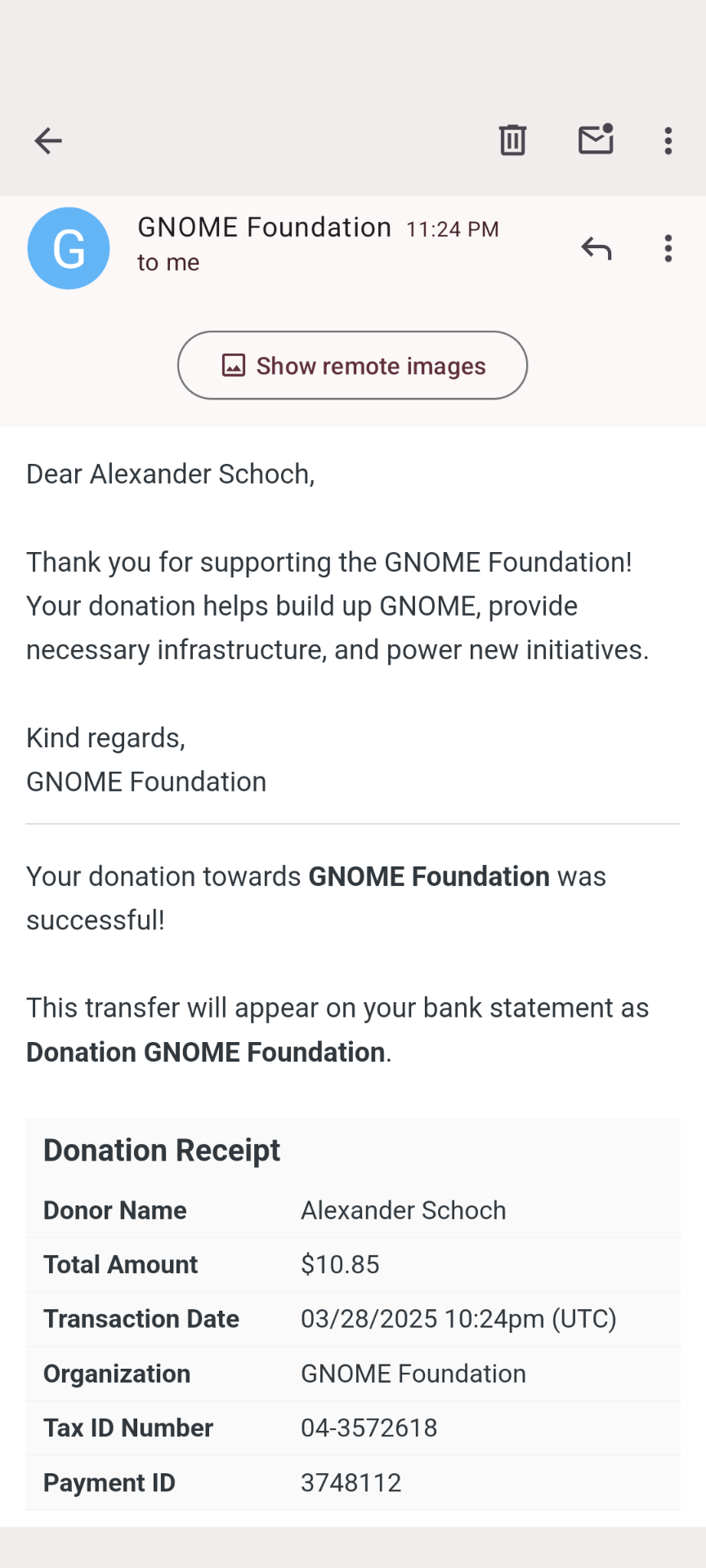The image size is (706, 1568).
Task: Tap the back arrow icon
Action: (x=48, y=141)
